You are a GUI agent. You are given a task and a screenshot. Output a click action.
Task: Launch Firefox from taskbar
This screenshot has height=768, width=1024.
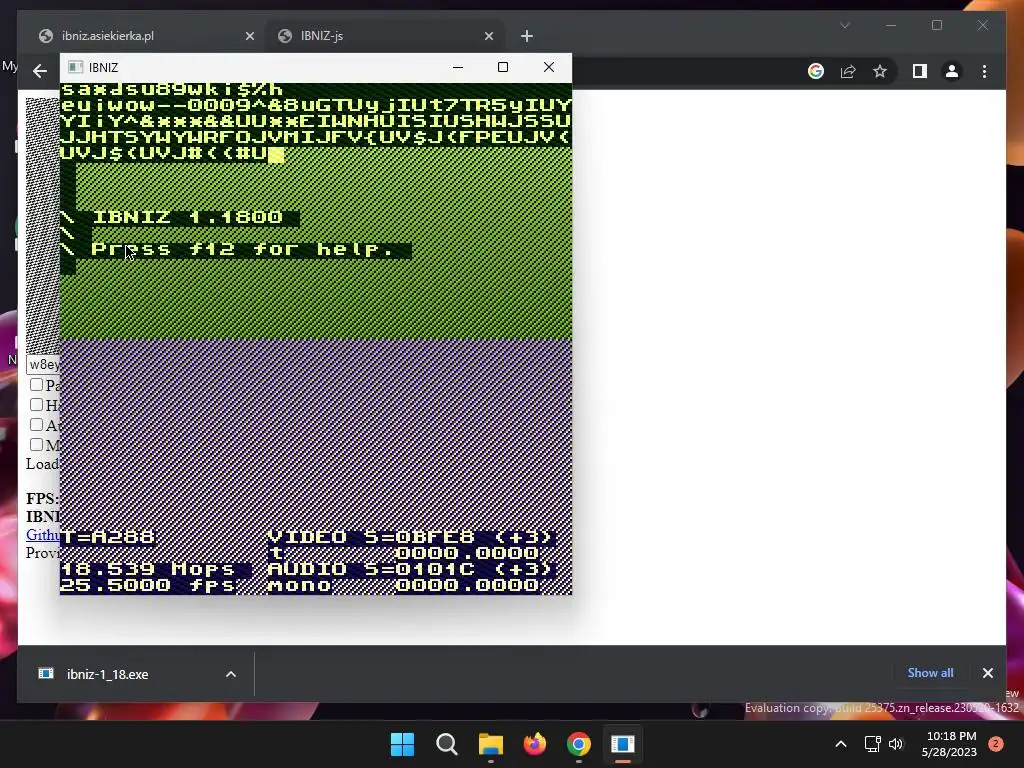[x=535, y=744]
